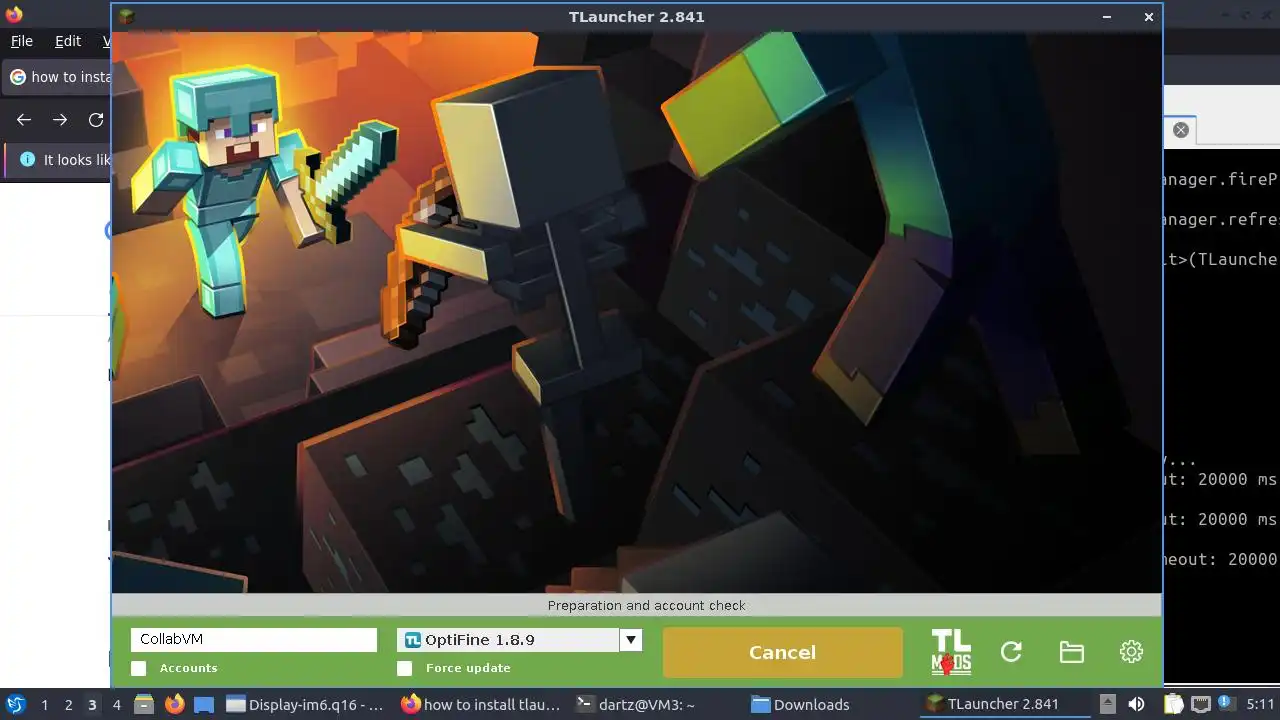Screen dimensions: 1280x720
Task: Click the Force update label
Action: (x=468, y=668)
